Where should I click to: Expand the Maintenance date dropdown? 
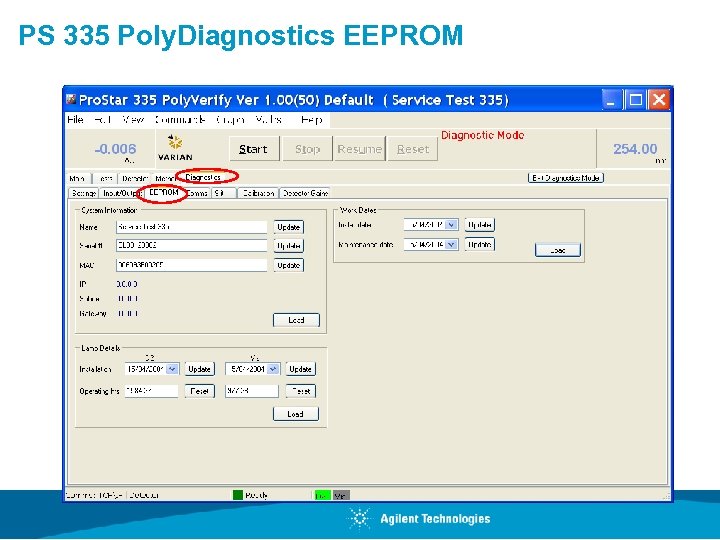451,244
